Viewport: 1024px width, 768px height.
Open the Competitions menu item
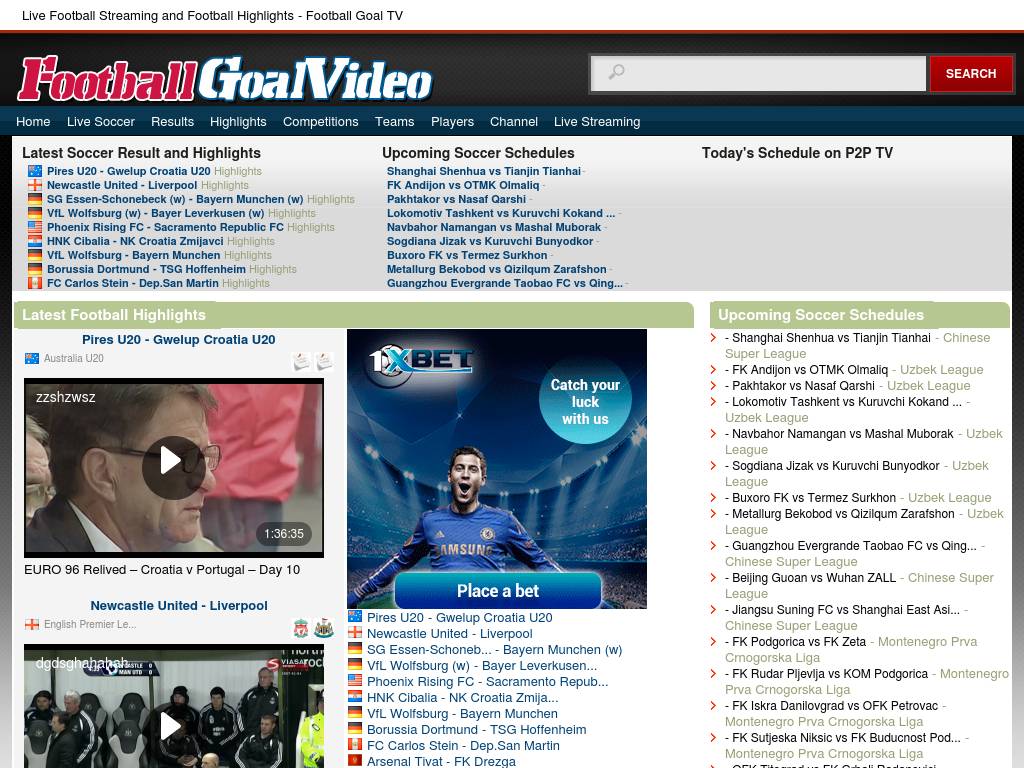[320, 121]
